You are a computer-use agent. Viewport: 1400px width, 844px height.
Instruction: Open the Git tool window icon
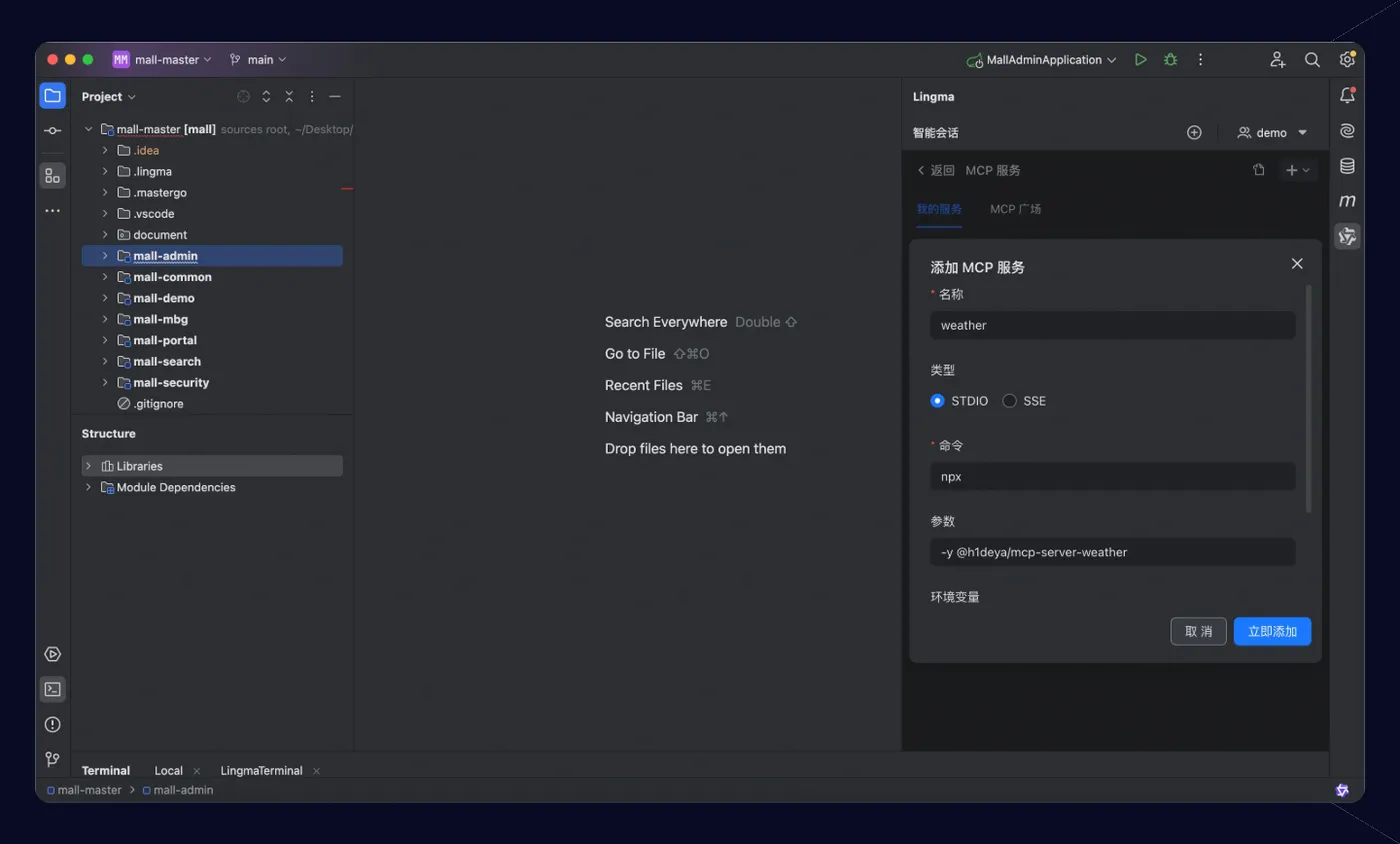point(52,759)
